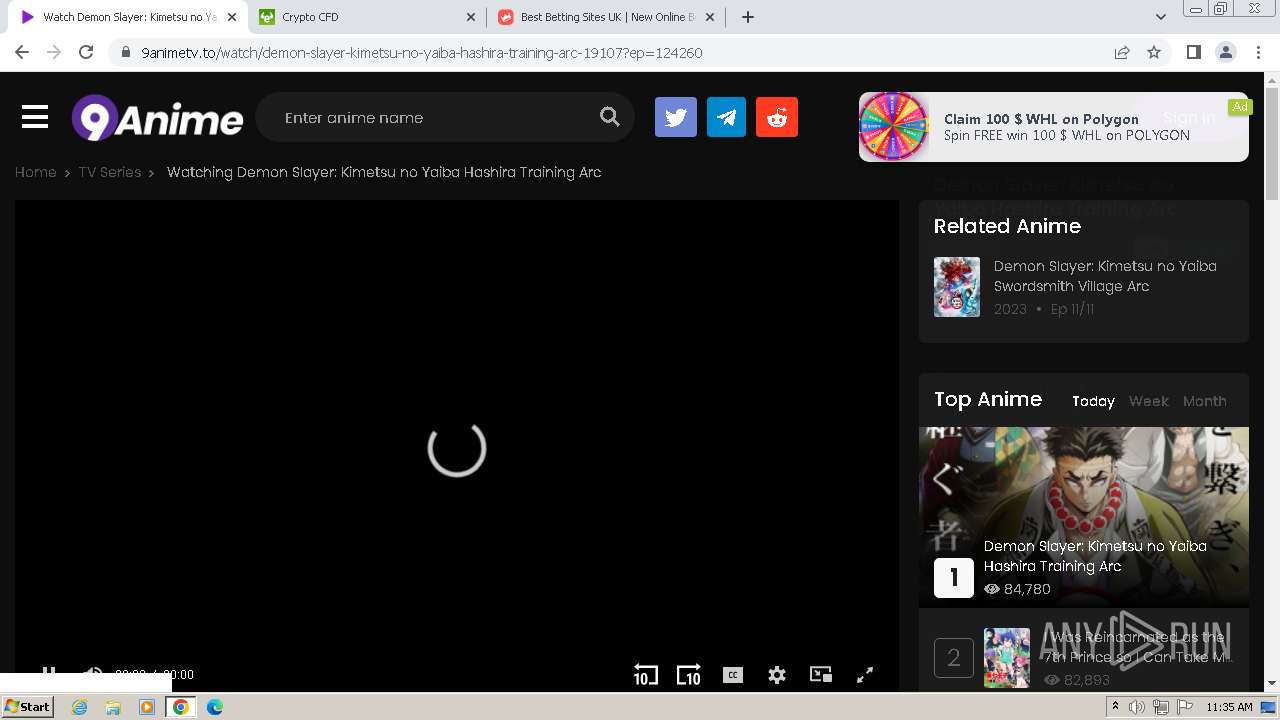Launch Internet Explorer from the taskbar
The width and height of the screenshot is (1280, 720).
[80, 707]
